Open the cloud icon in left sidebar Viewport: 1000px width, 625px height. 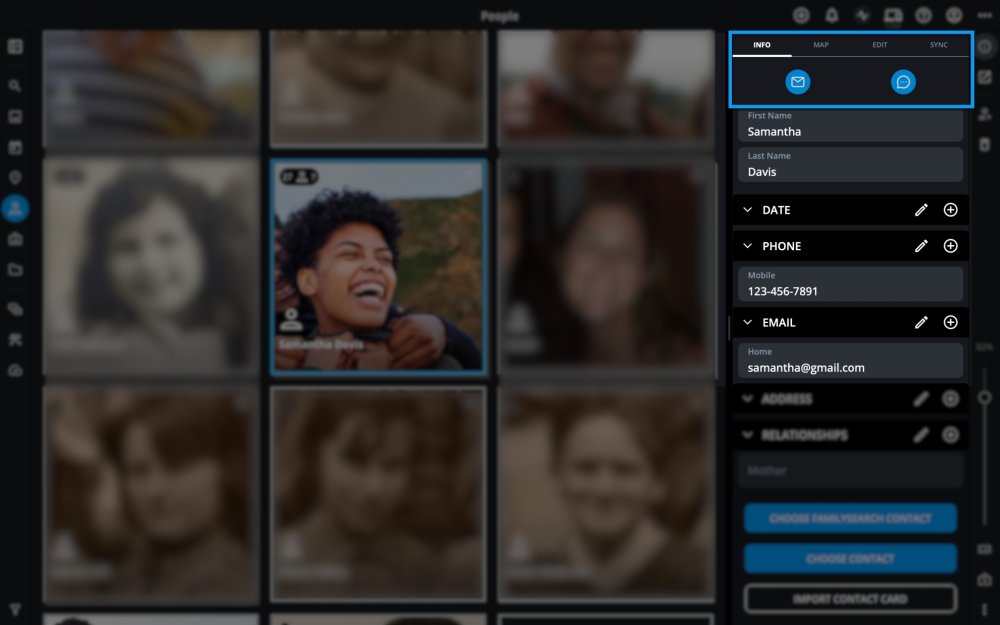[x=15, y=371]
